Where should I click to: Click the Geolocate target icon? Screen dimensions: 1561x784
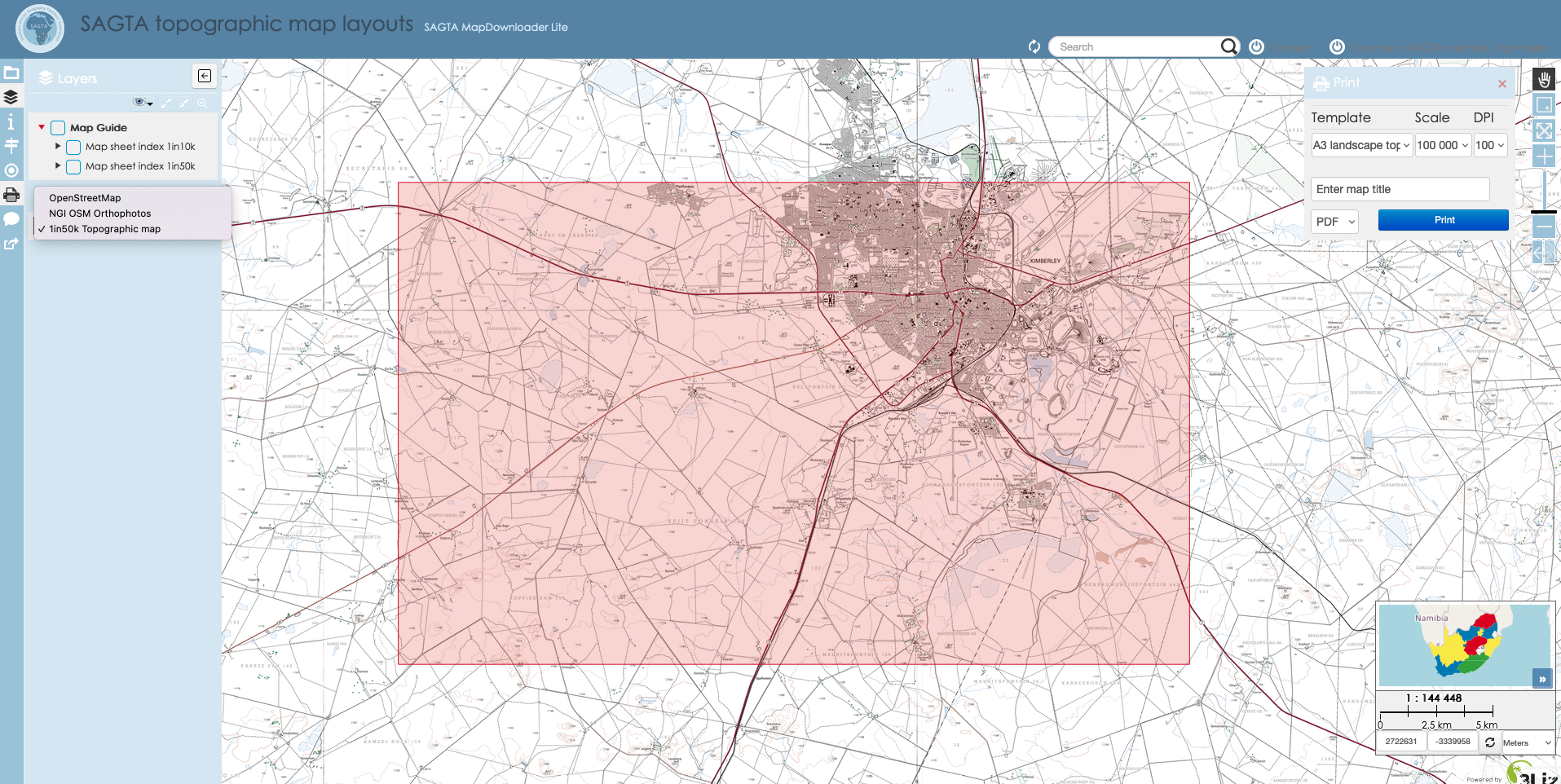click(11, 170)
